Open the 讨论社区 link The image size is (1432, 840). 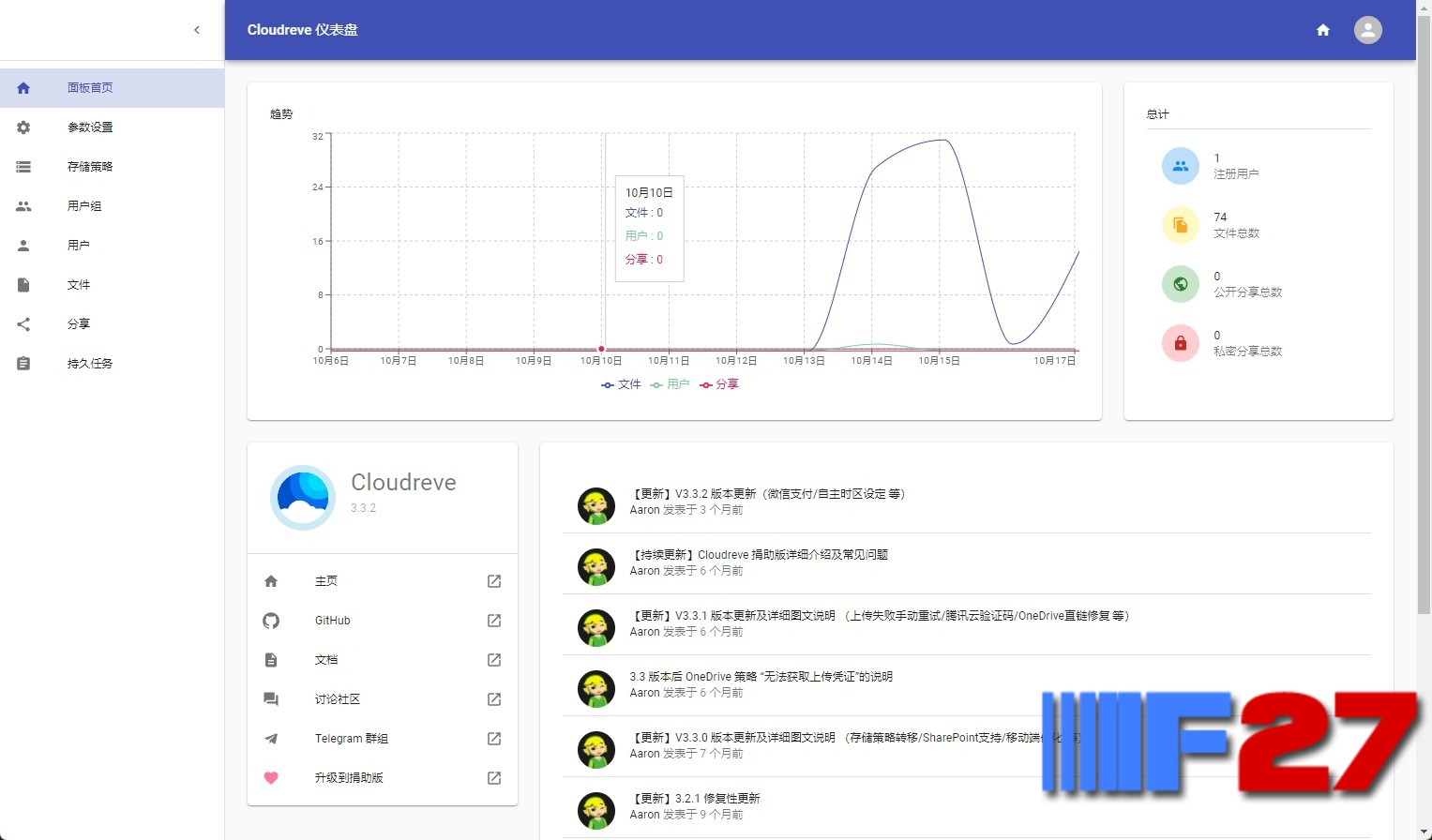point(383,699)
